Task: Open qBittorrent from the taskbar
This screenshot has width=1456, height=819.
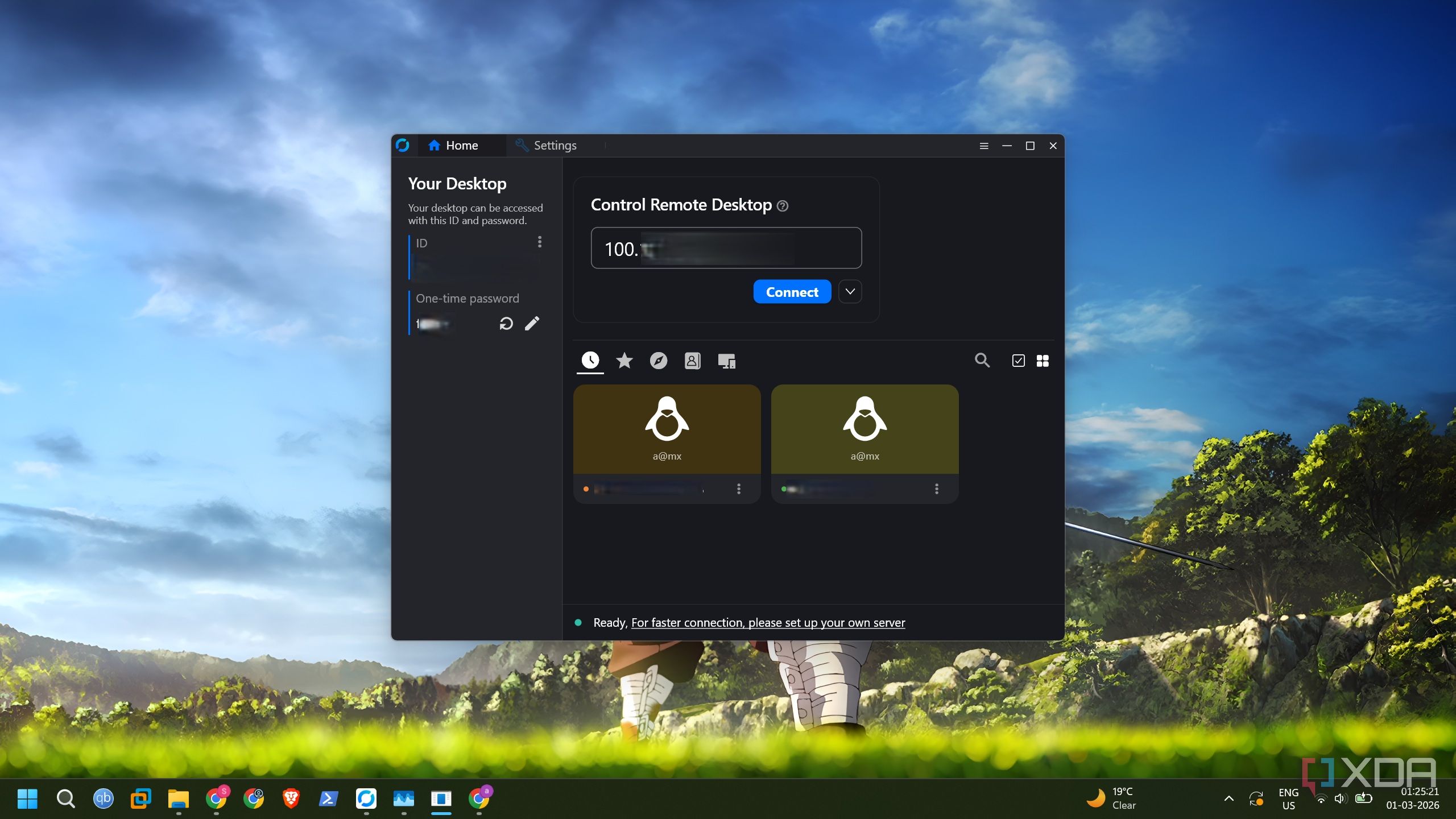Action: pyautogui.click(x=103, y=799)
